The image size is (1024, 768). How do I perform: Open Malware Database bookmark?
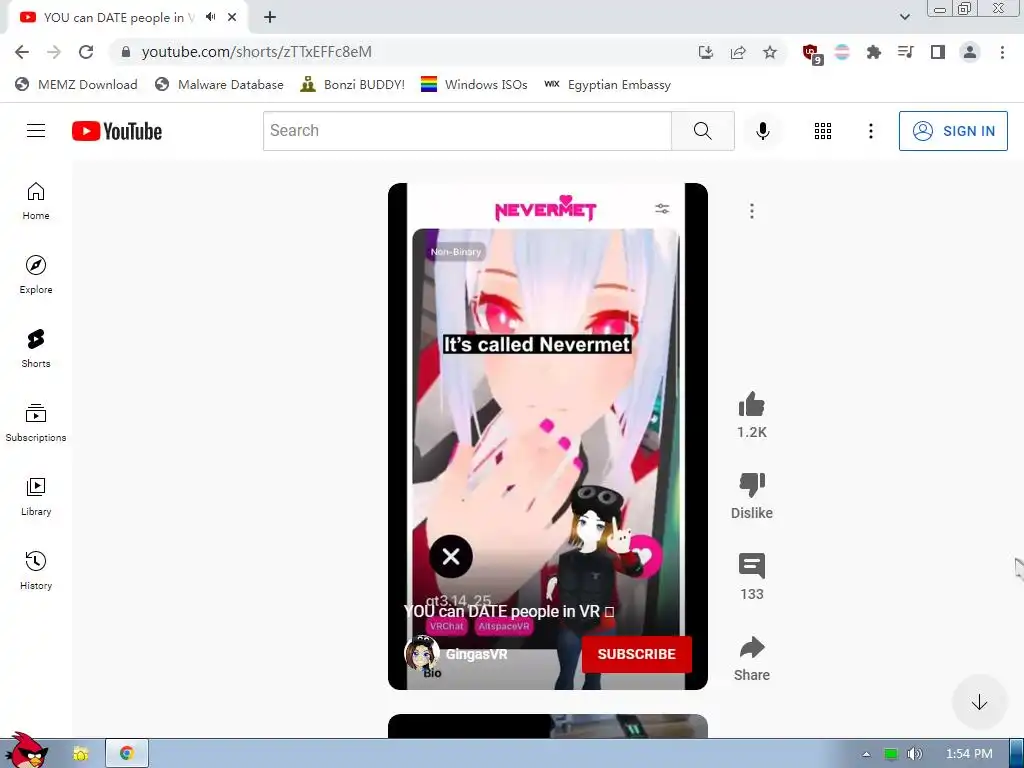coord(219,85)
